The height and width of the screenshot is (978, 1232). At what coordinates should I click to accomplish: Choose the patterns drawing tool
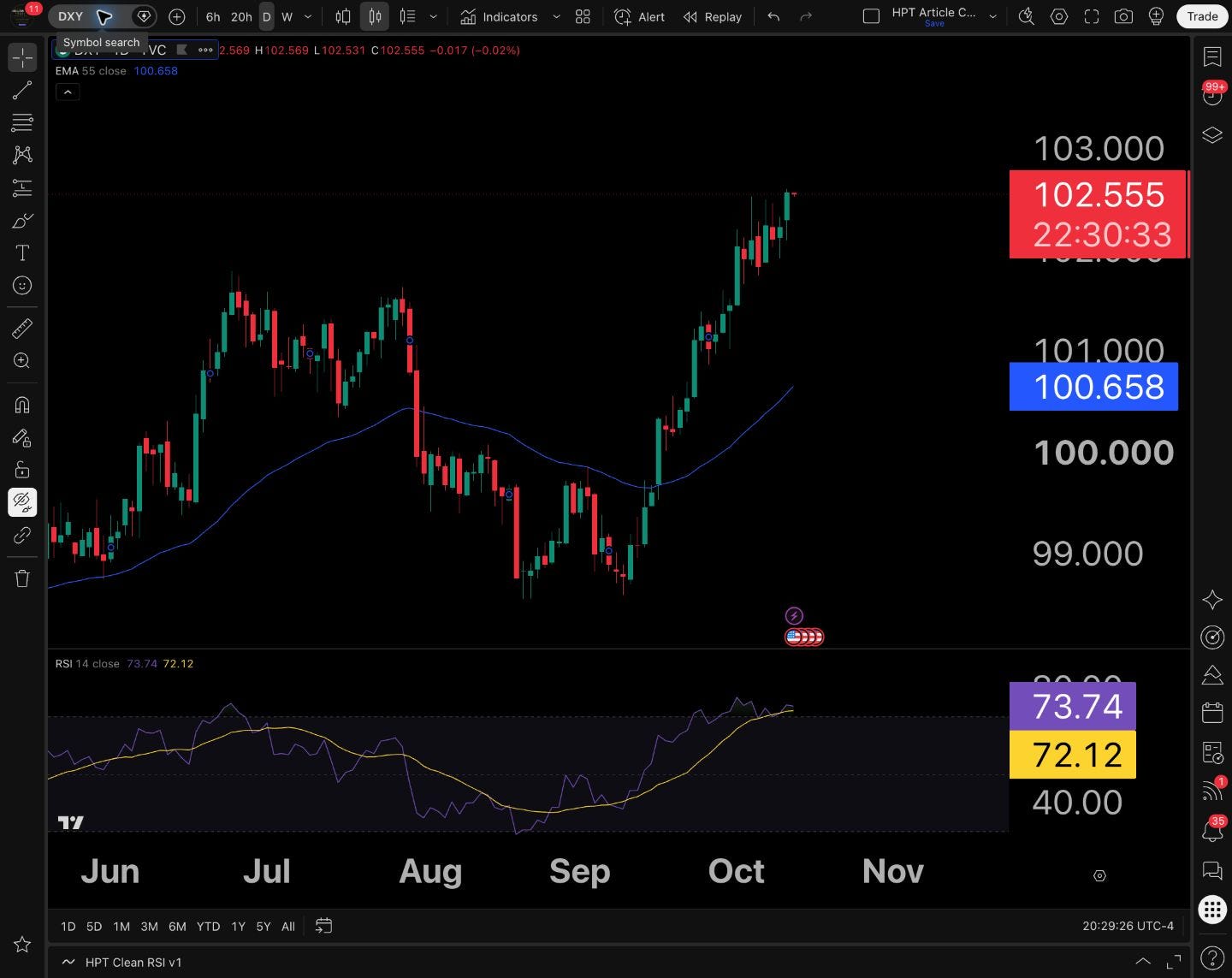click(x=22, y=155)
